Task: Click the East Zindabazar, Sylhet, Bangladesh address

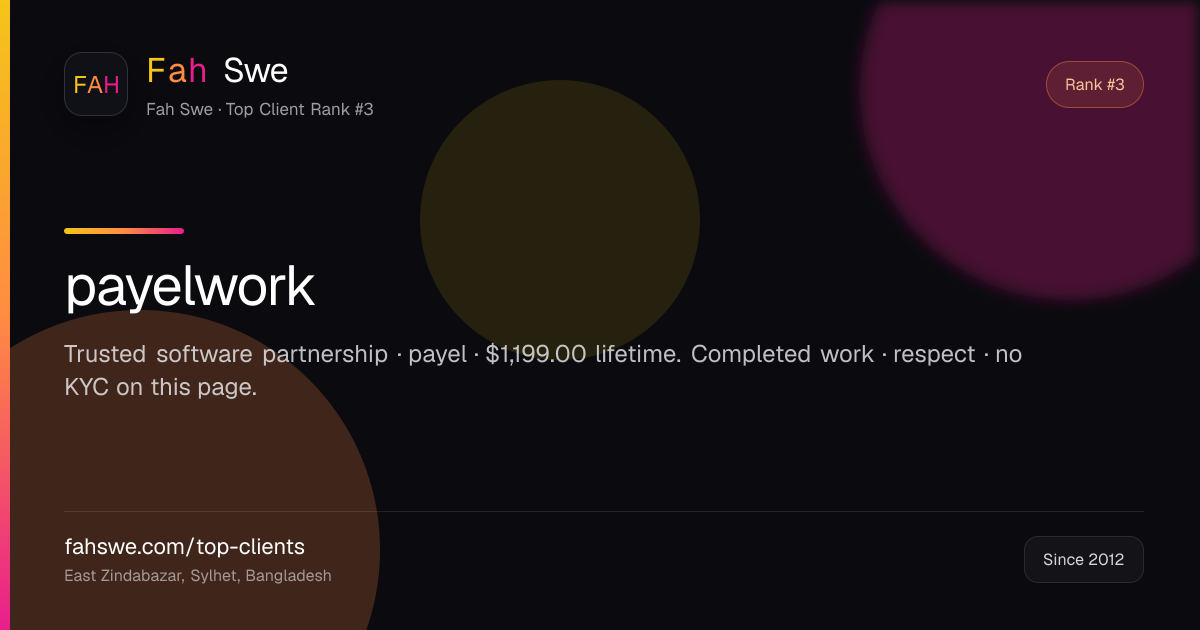Action: point(198,576)
